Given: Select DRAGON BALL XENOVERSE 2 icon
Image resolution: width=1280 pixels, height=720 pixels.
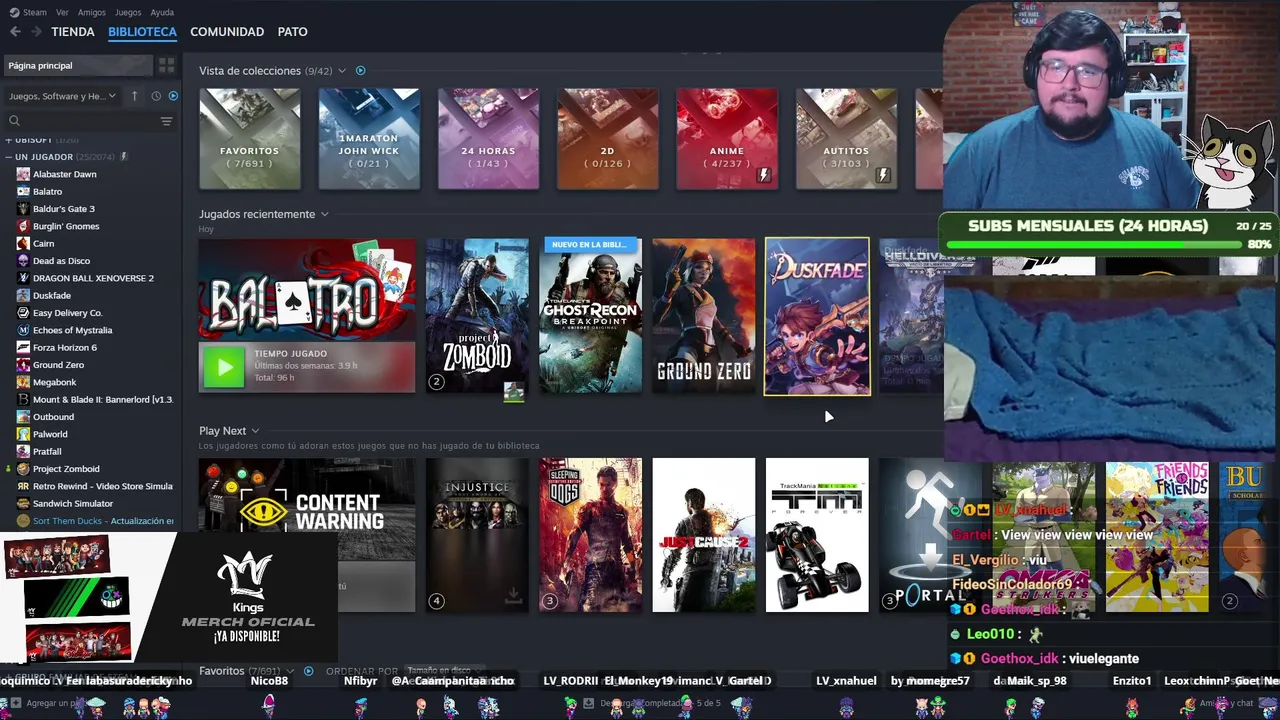Looking at the screenshot, I should tap(23, 278).
